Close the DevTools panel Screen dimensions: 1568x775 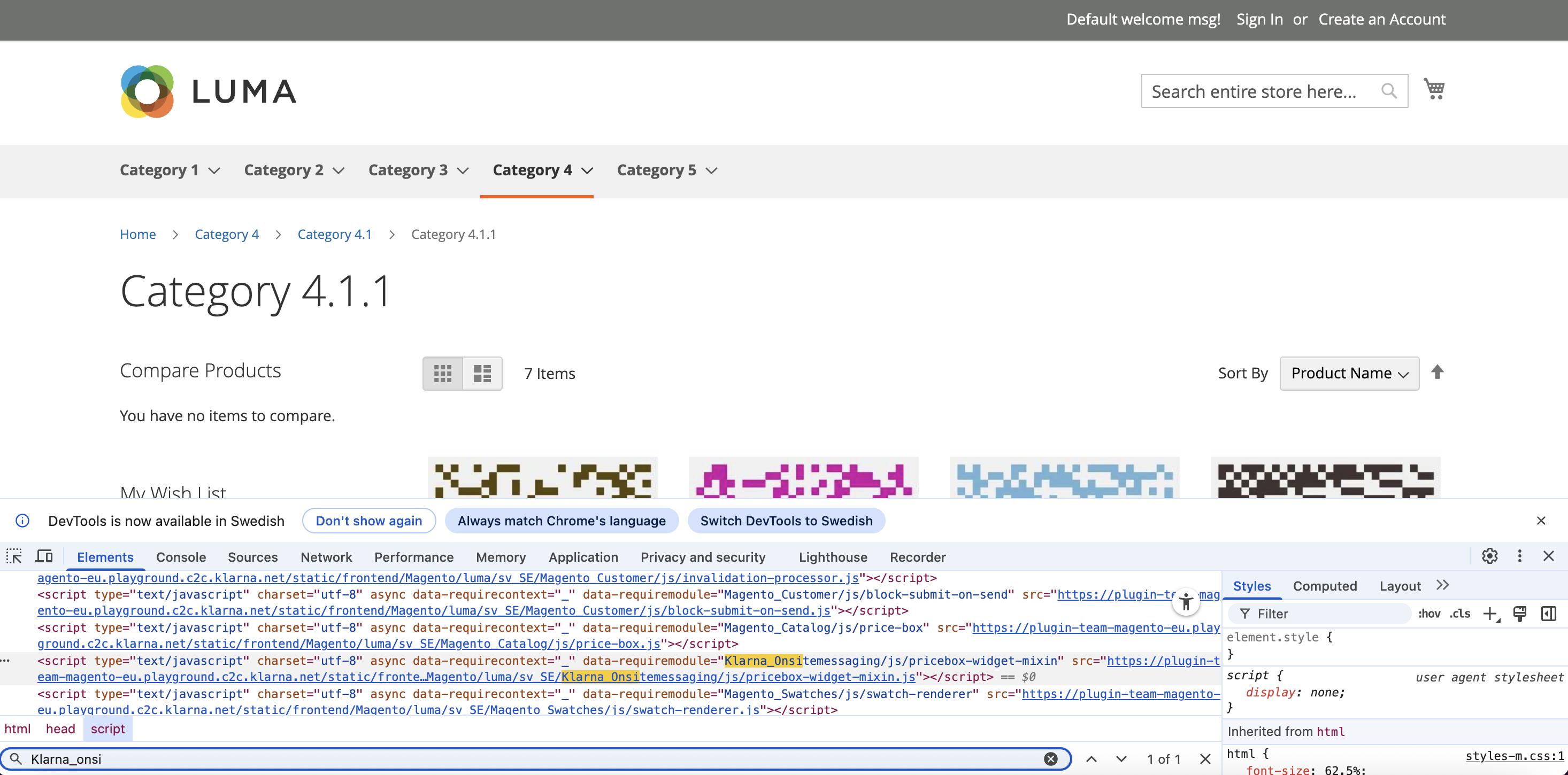tap(1549, 556)
